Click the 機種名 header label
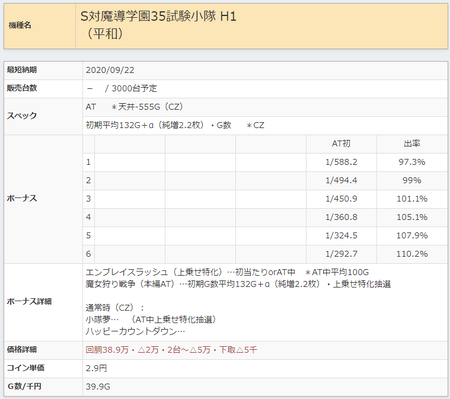 pos(20,25)
